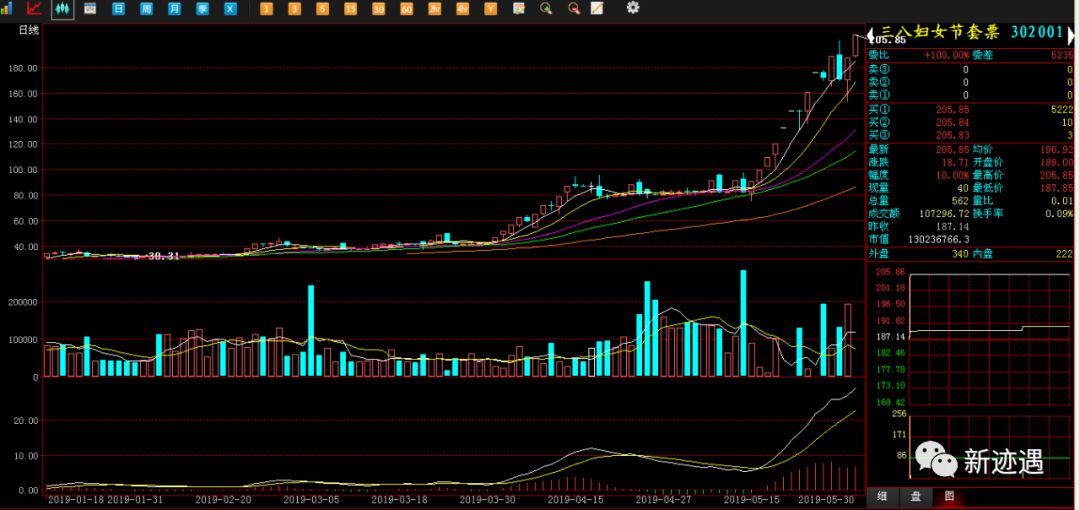Choose the 4hr period icon

pos(462,8)
